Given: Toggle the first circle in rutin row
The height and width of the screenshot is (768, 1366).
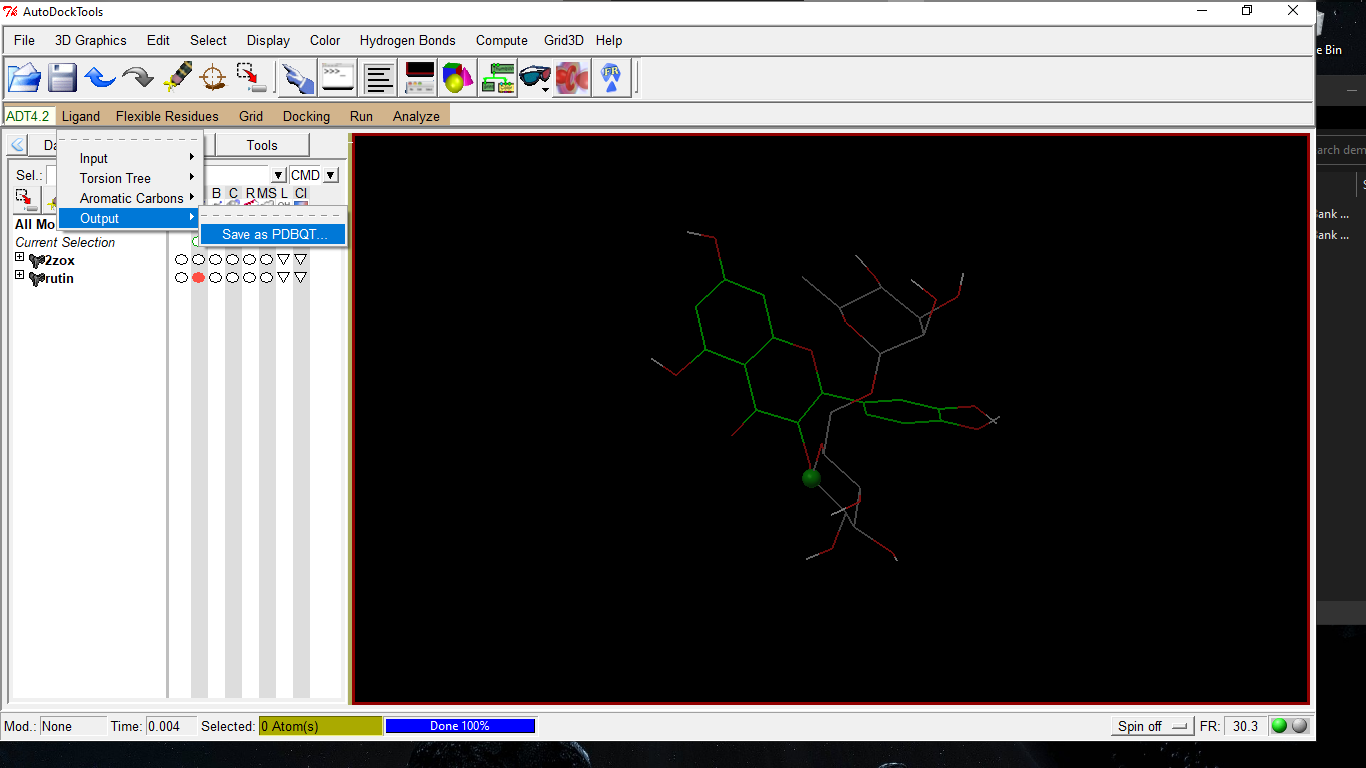Looking at the screenshot, I should [181, 278].
